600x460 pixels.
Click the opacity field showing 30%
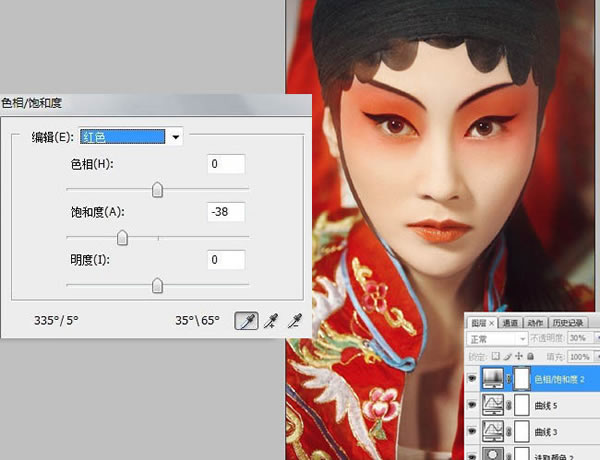[x=579, y=338]
